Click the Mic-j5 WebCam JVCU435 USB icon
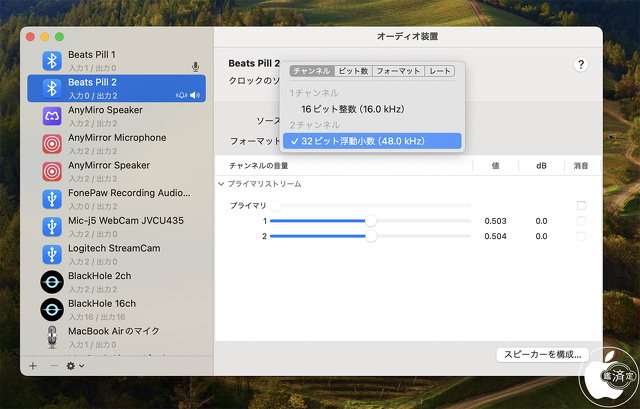Screen dimensions: 640x409 coord(52,227)
